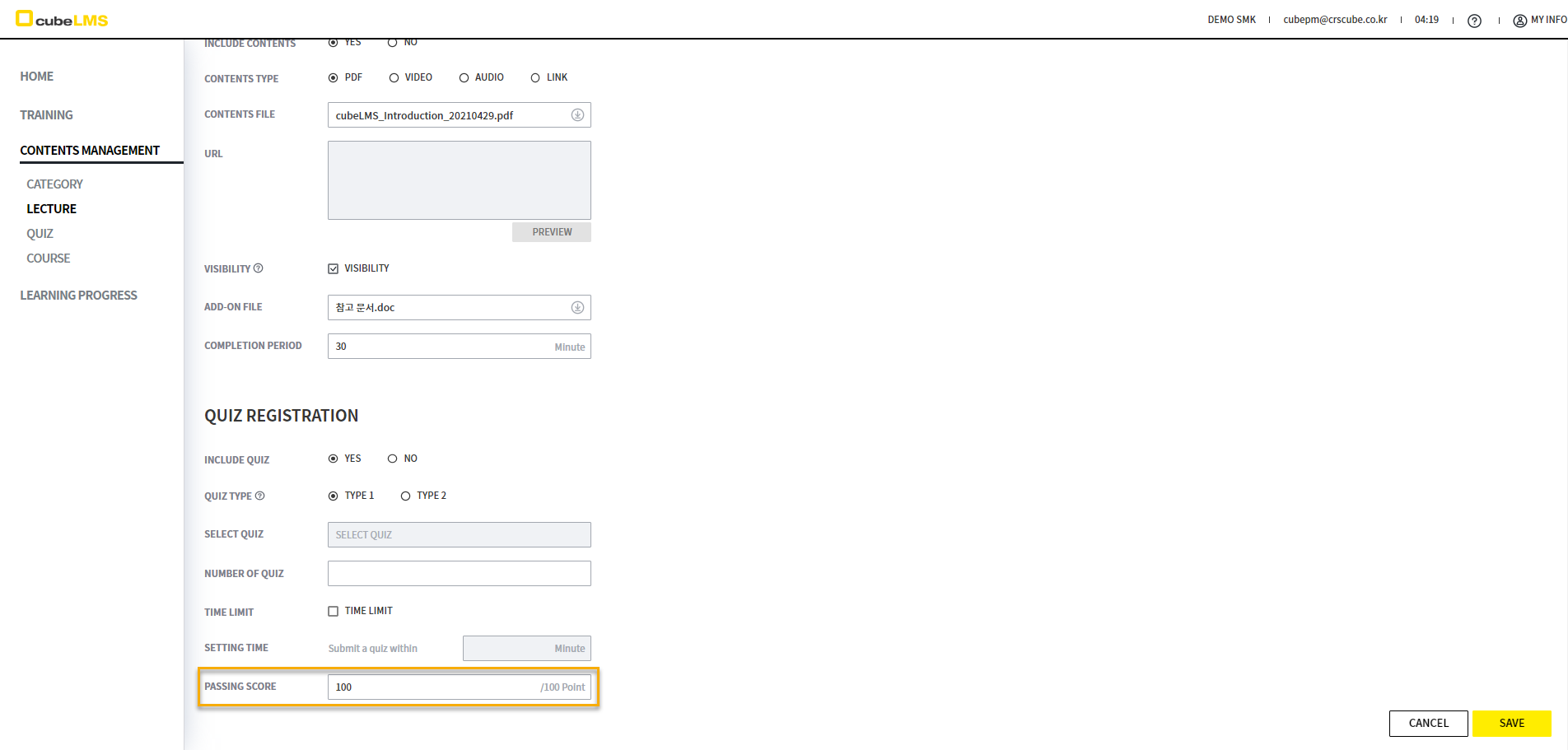Download the contents PDF file icon

coord(577,115)
